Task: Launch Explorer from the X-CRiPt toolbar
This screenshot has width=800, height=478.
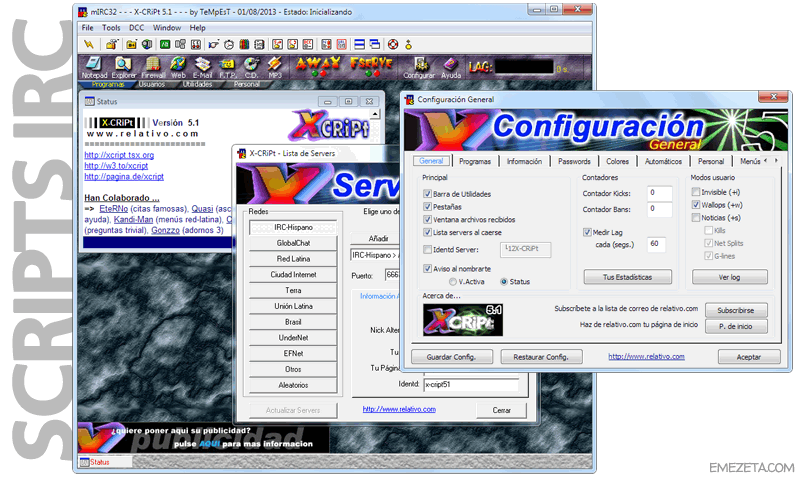Action: coord(124,65)
